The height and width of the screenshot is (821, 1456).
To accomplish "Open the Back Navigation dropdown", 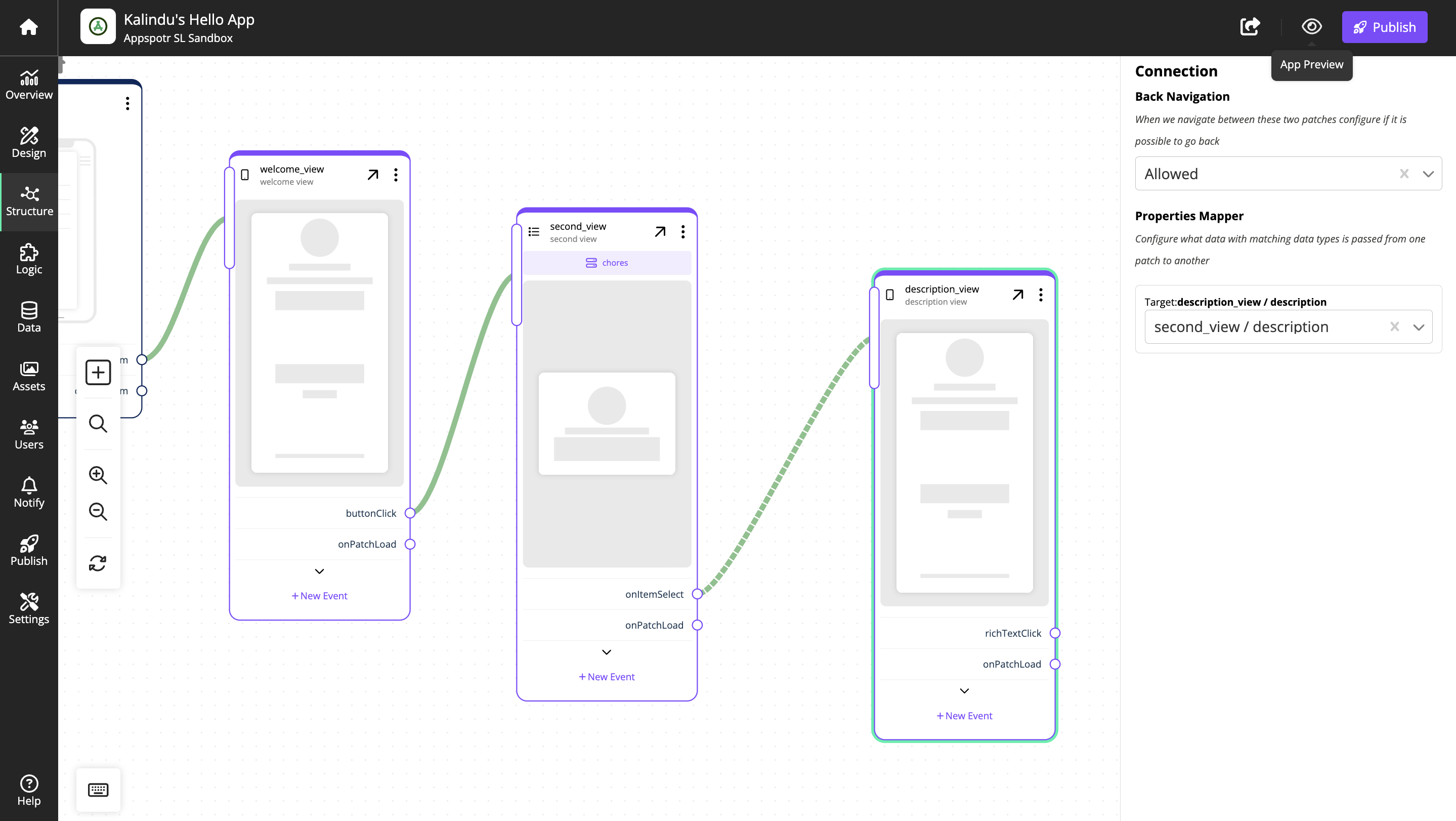I will (1430, 173).
